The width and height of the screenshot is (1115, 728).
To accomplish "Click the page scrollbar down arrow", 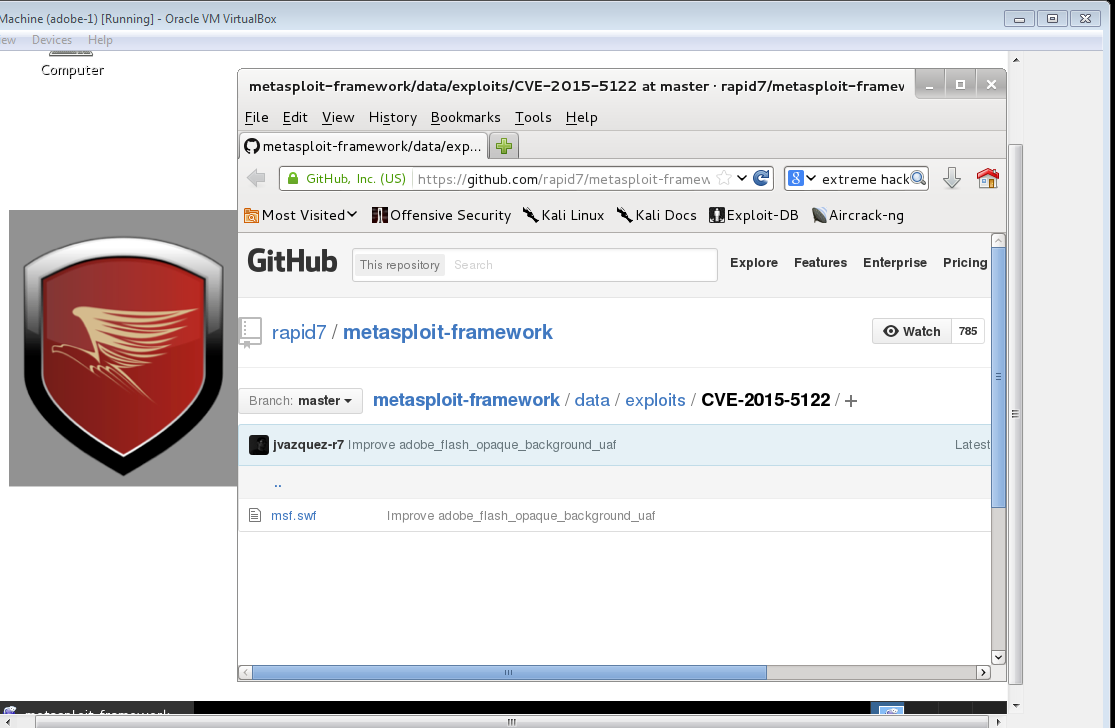I will 998,658.
